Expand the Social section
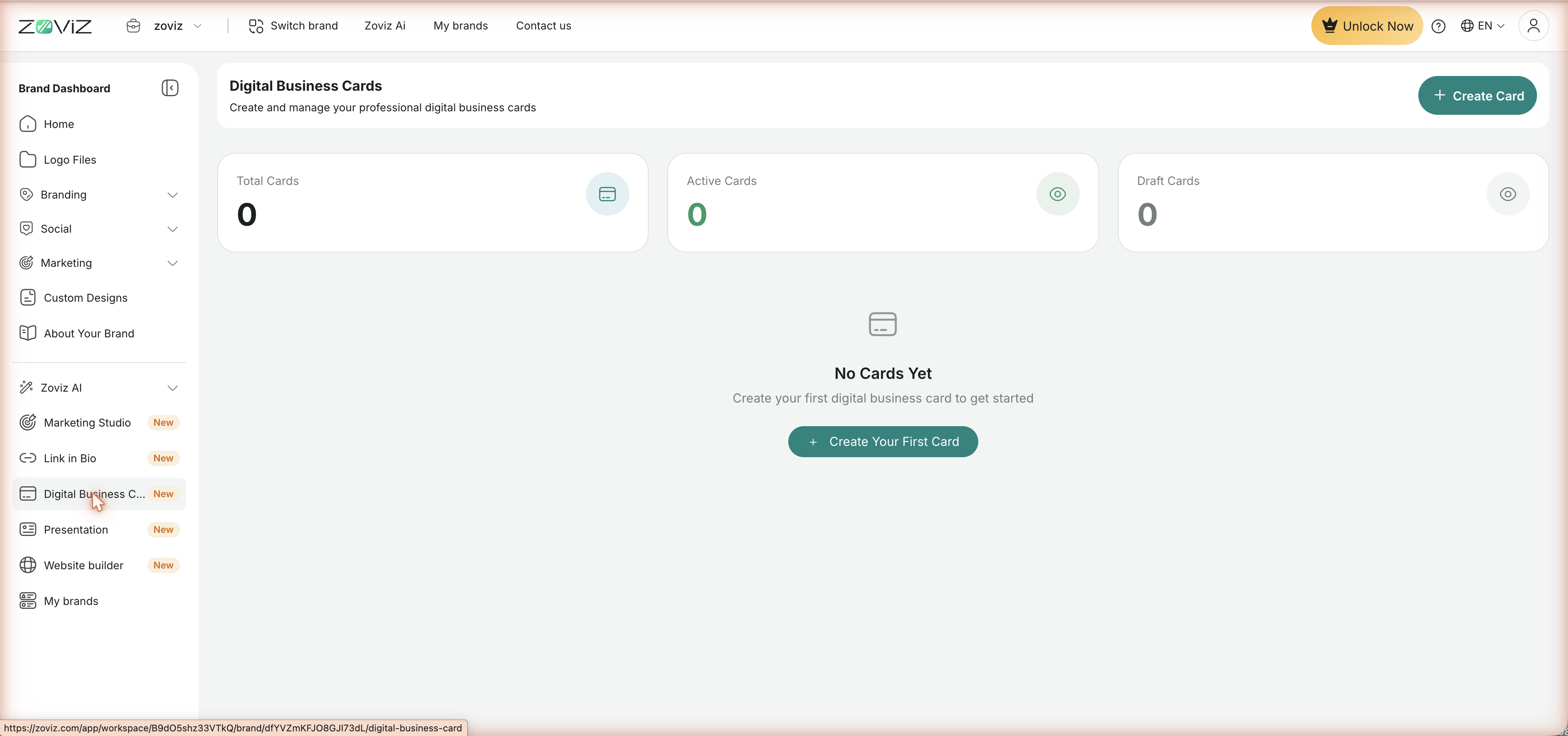This screenshot has width=1568, height=736. [98, 228]
